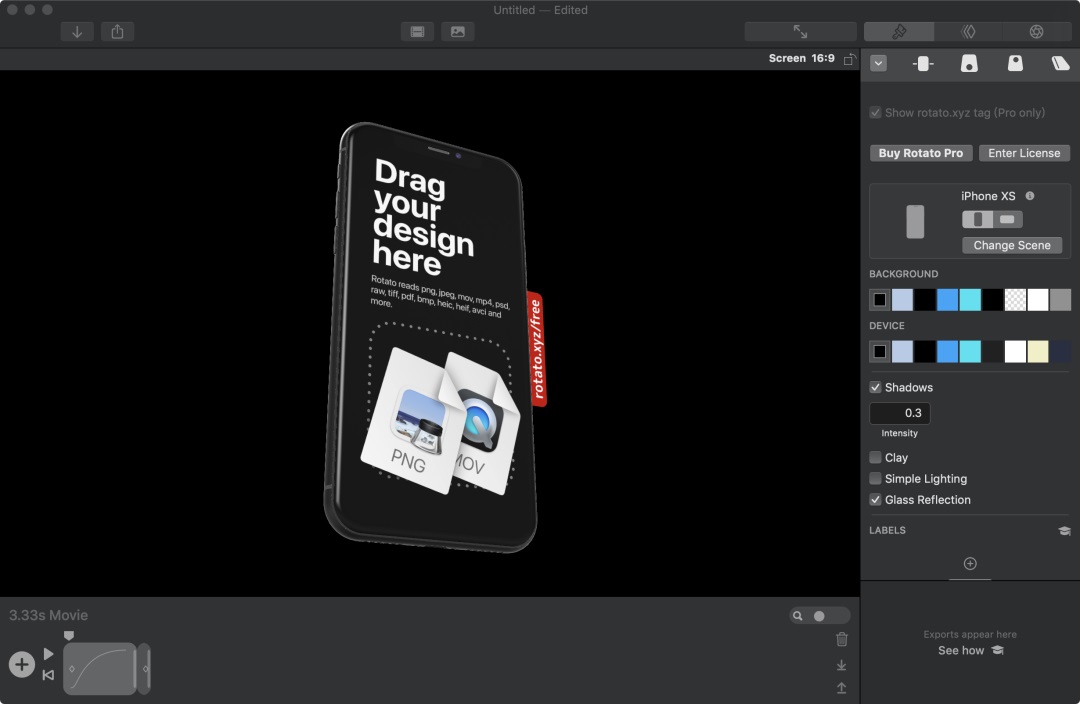Screen dimensions: 1080x704
Task: Disable the Shadows checkbox
Action: [875, 387]
